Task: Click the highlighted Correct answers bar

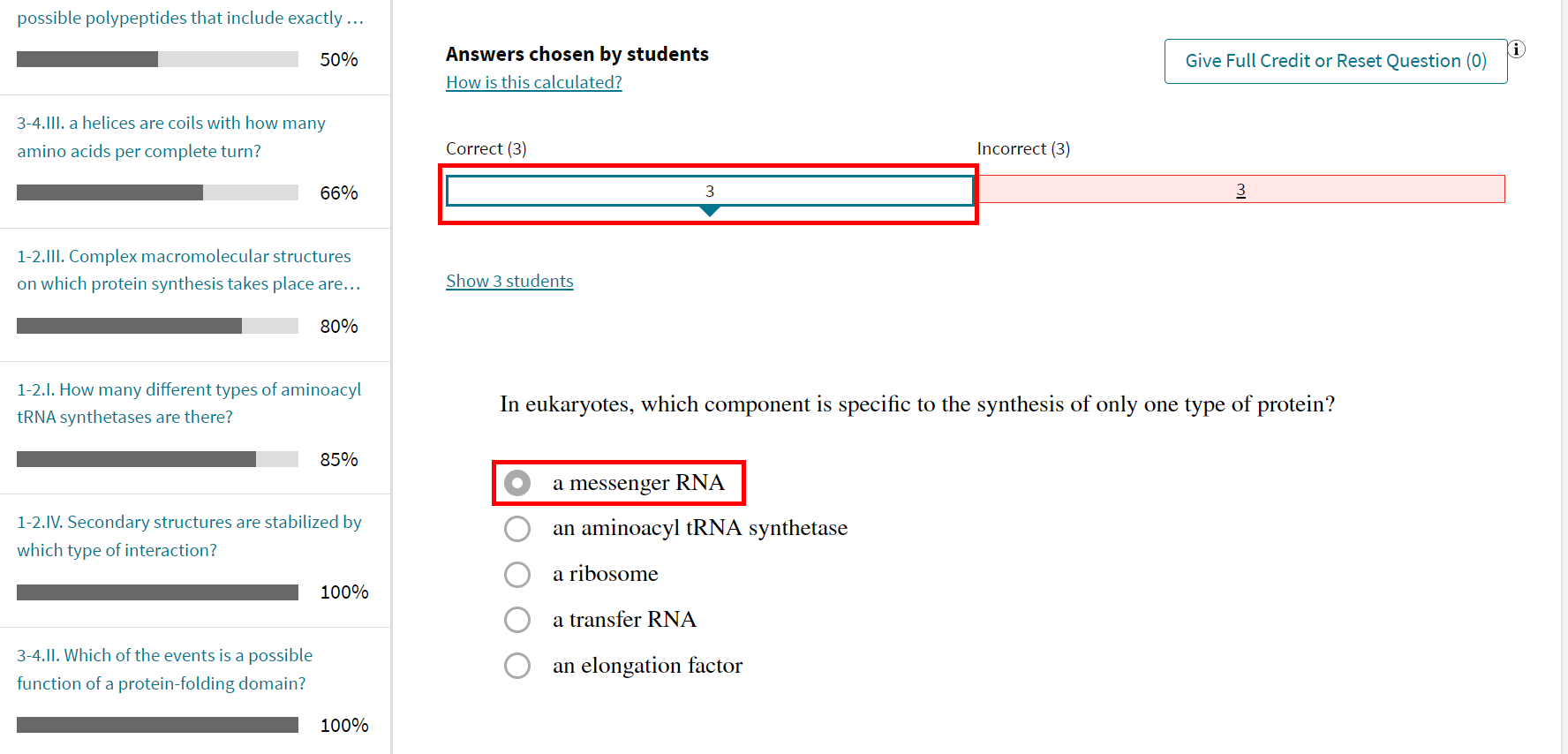Action: (710, 190)
